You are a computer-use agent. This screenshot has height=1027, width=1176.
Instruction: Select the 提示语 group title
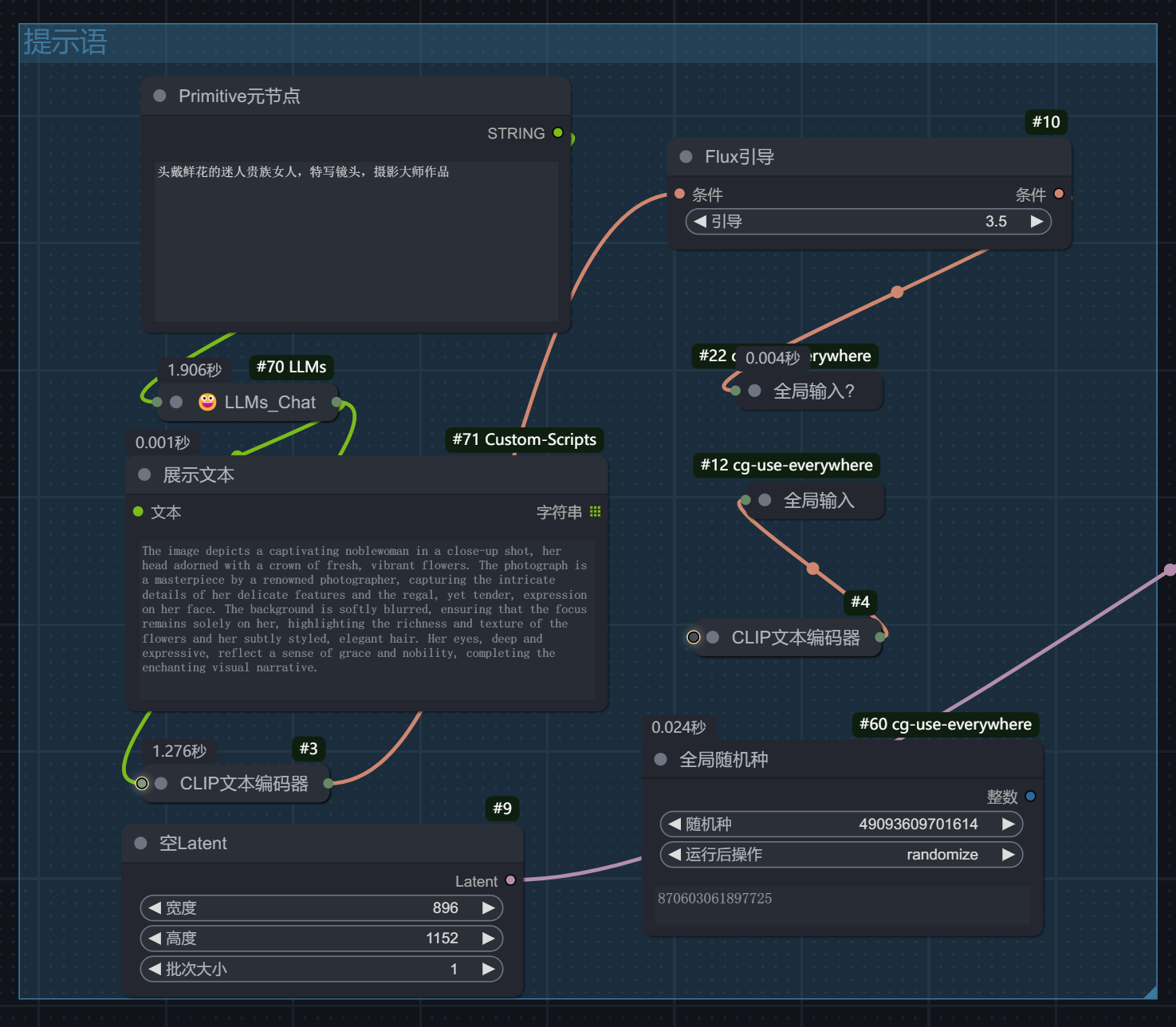pos(65,41)
